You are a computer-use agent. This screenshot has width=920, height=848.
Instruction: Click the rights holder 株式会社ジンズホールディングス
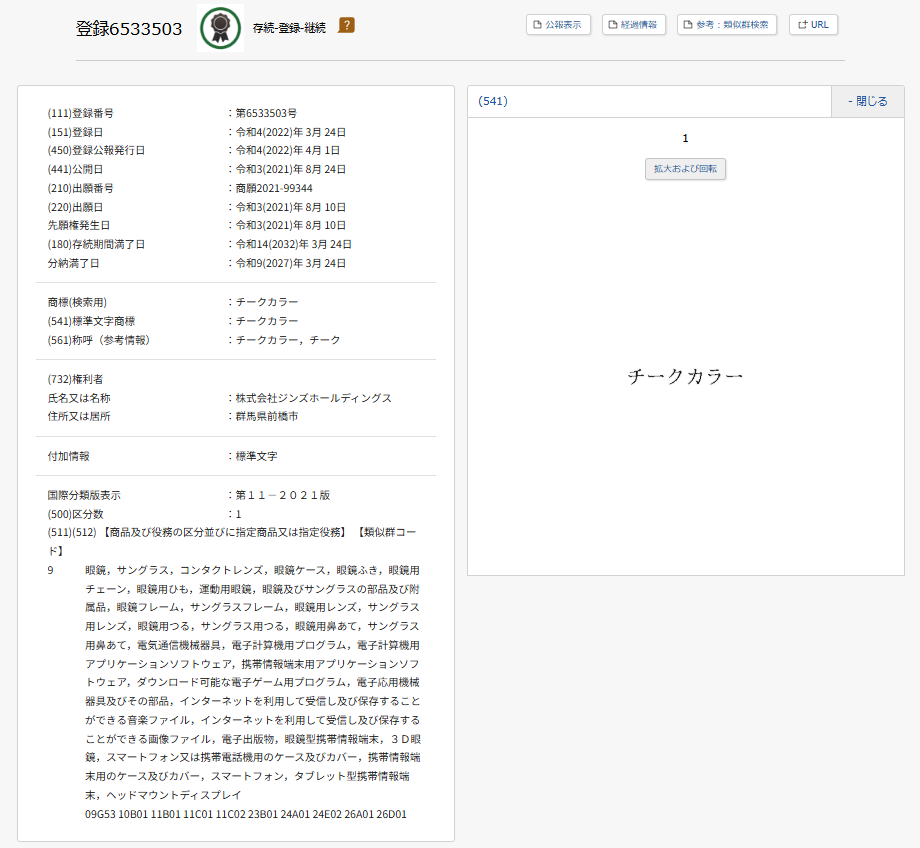pyautogui.click(x=313, y=398)
